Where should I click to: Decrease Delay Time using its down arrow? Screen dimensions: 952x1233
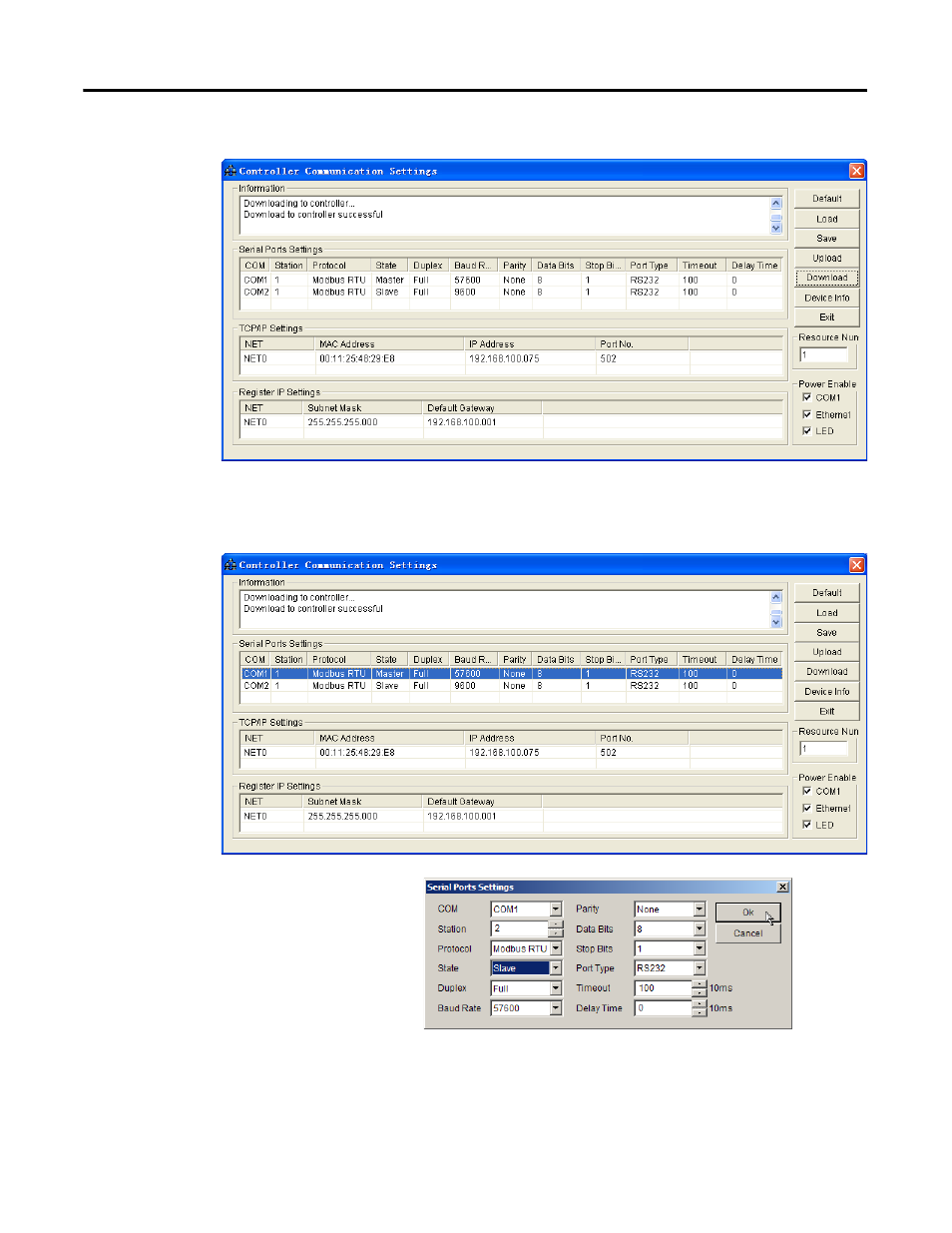[700, 1012]
